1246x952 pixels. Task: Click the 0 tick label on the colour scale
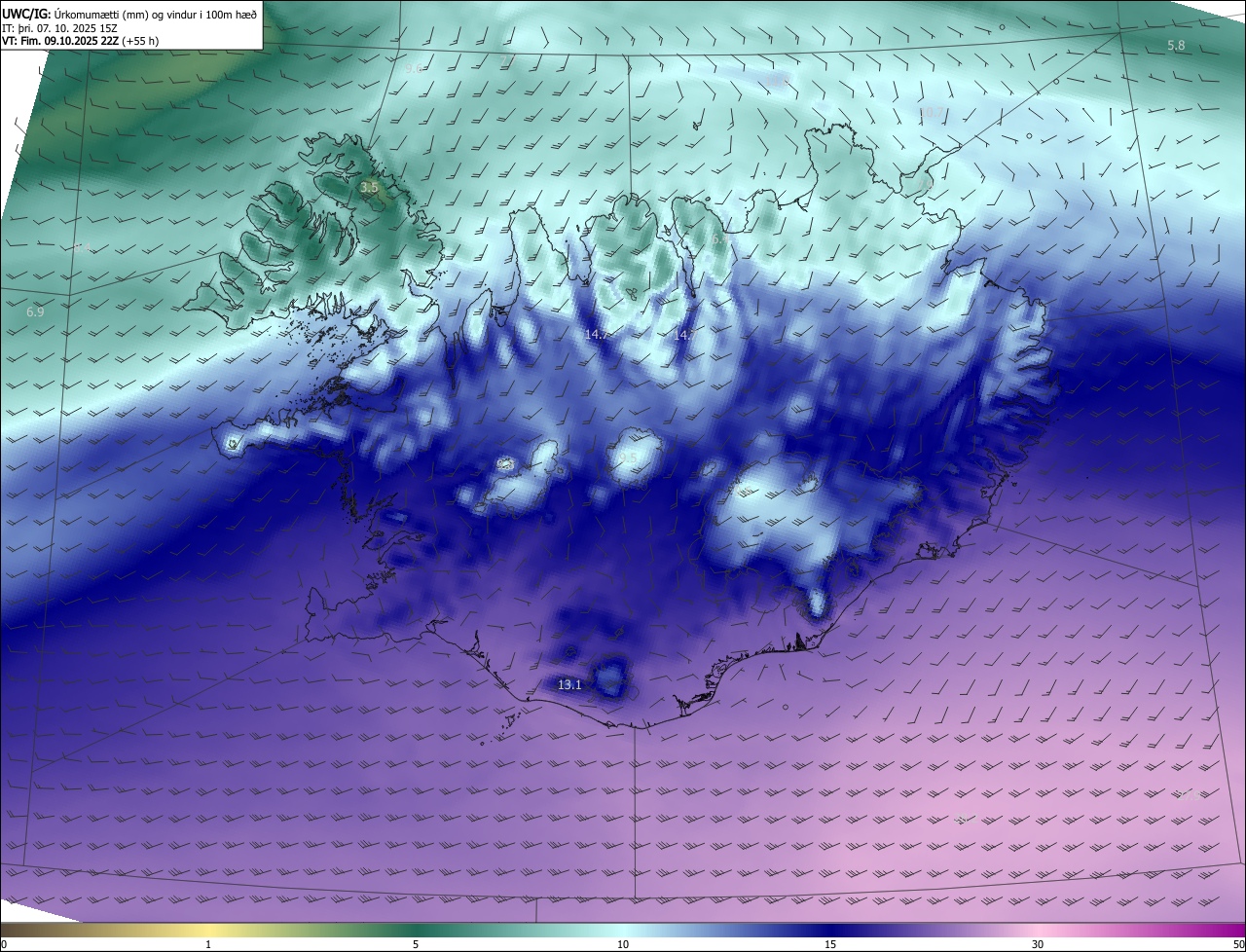(4, 944)
